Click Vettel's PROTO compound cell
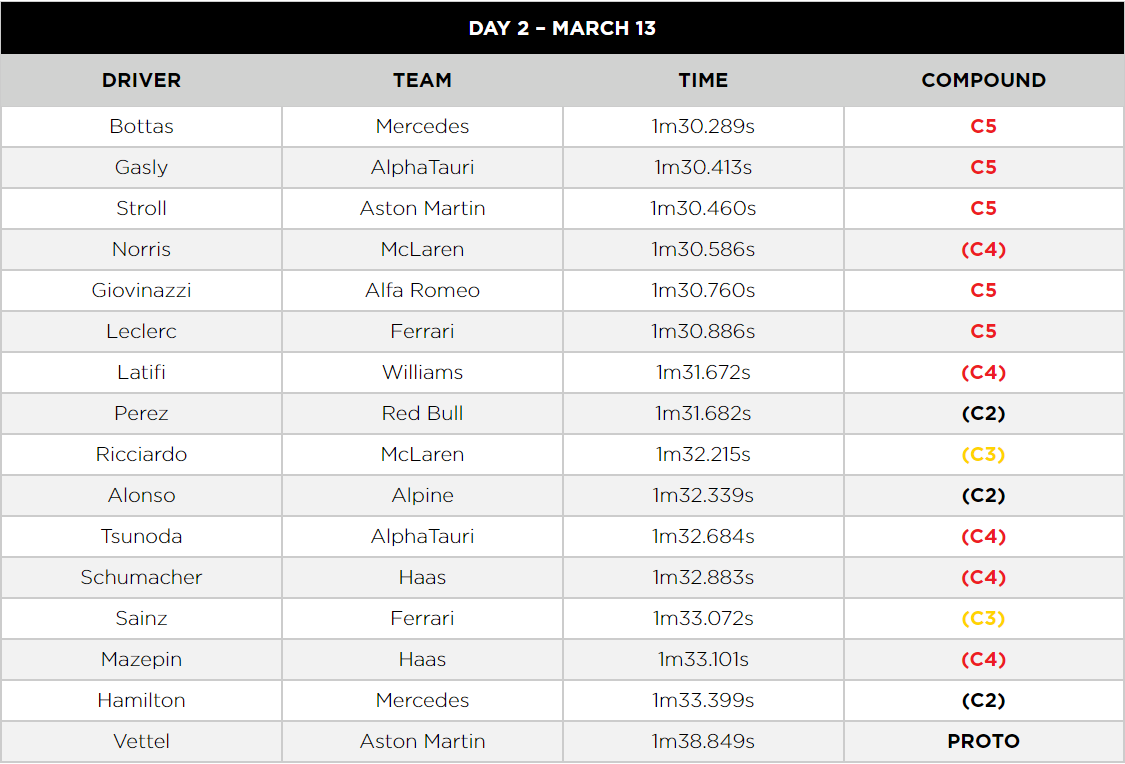This screenshot has width=1125, height=764. [x=984, y=741]
